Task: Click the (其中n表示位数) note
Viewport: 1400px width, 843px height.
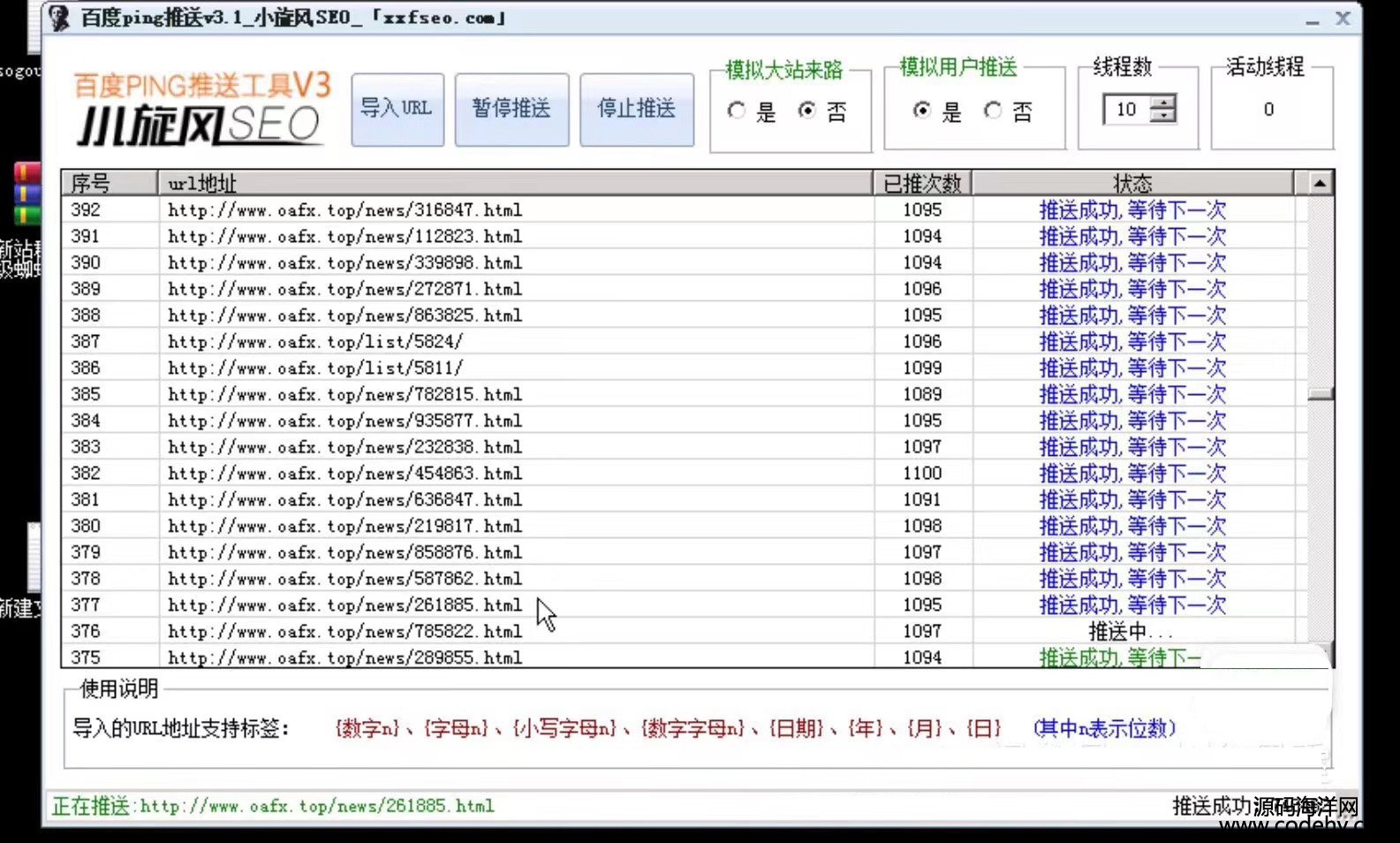Action: [1105, 729]
